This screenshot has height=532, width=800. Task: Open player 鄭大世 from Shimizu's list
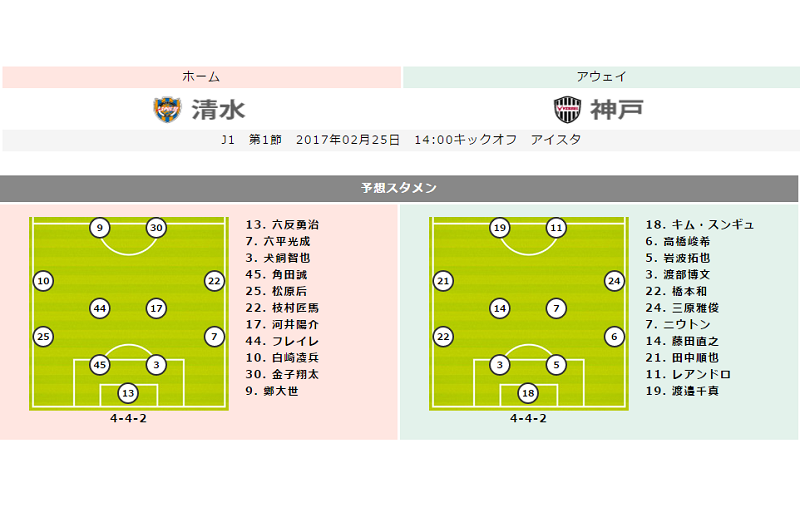pos(279,390)
